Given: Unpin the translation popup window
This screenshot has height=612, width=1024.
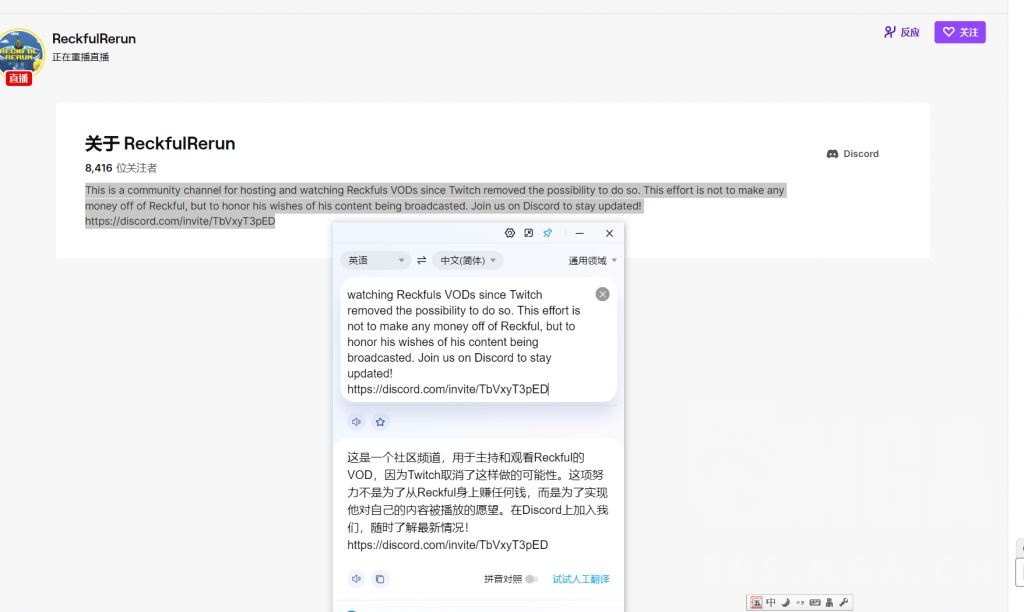Looking at the screenshot, I should (x=546, y=232).
